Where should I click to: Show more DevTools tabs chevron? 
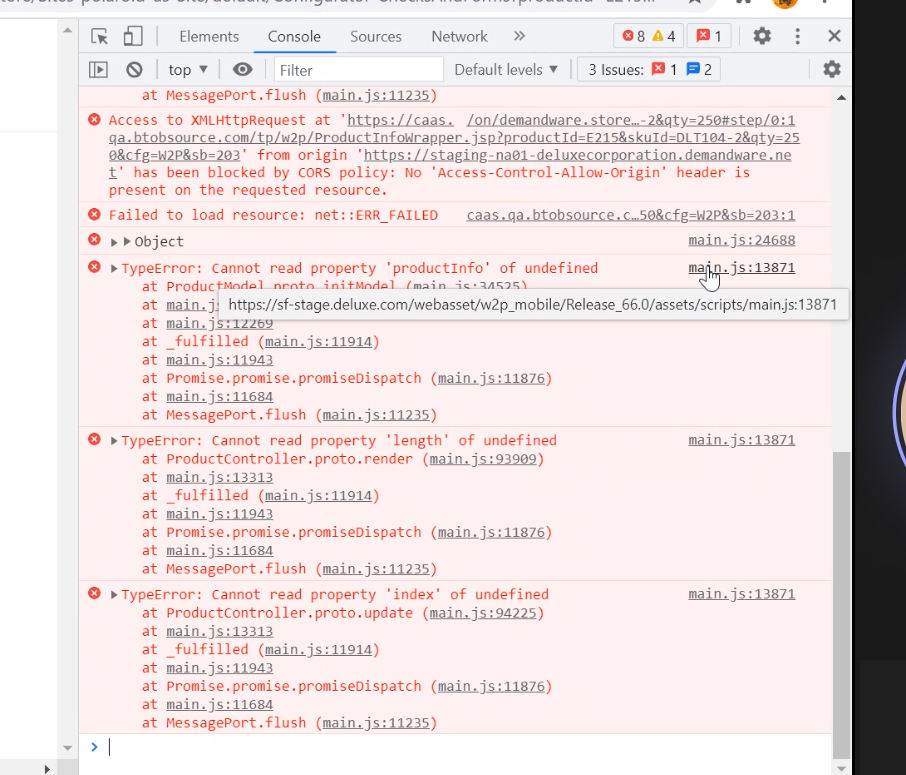[519, 36]
